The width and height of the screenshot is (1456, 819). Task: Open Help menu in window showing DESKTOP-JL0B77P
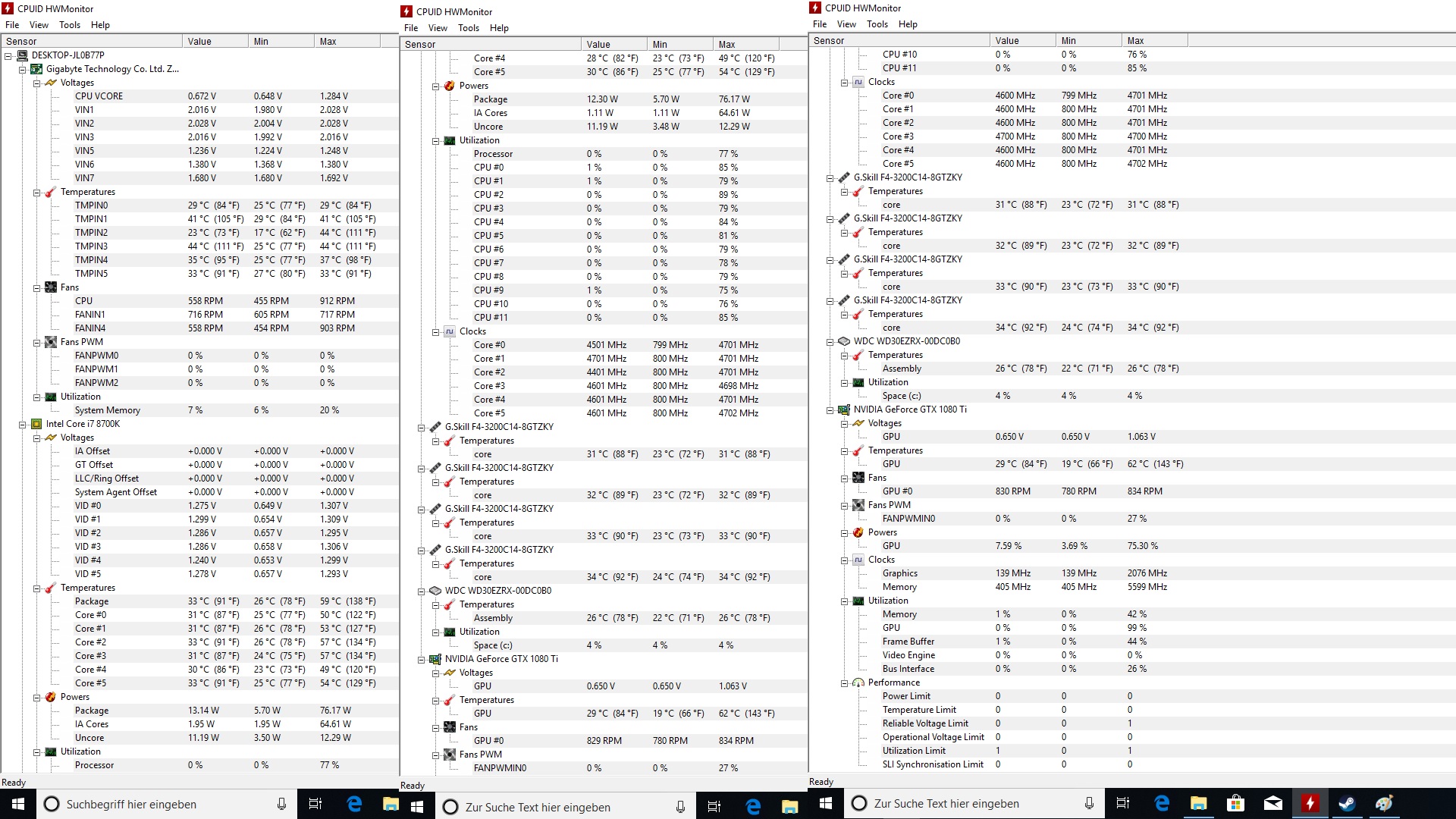click(100, 25)
